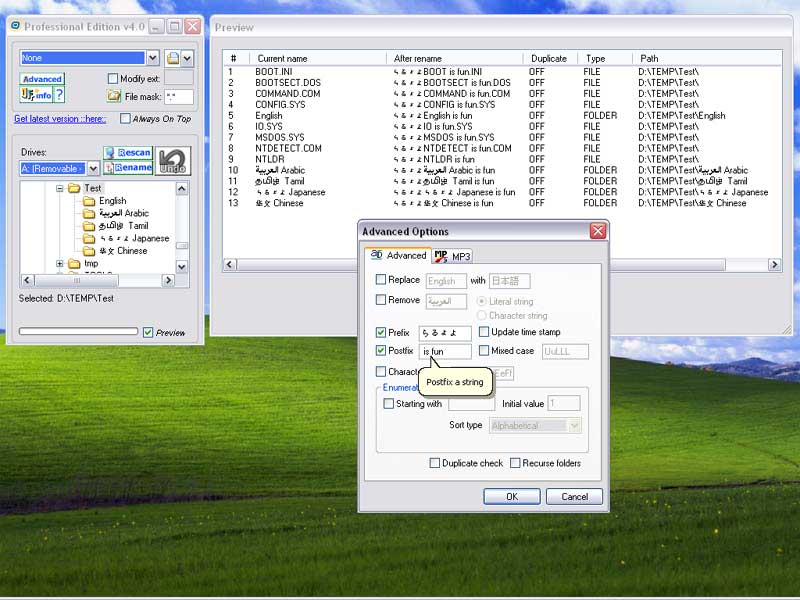Select the Character string radio button

click(x=481, y=315)
